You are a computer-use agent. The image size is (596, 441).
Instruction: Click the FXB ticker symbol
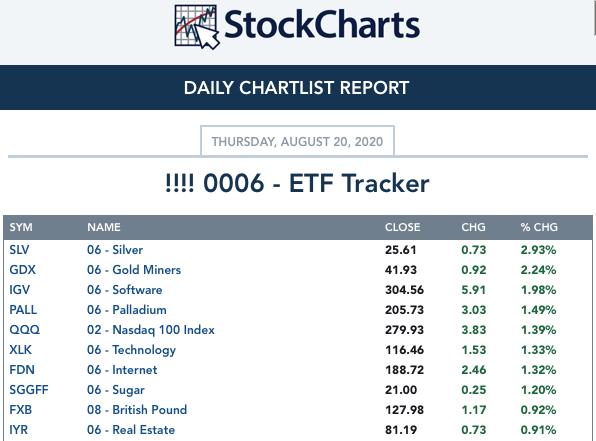coord(21,410)
